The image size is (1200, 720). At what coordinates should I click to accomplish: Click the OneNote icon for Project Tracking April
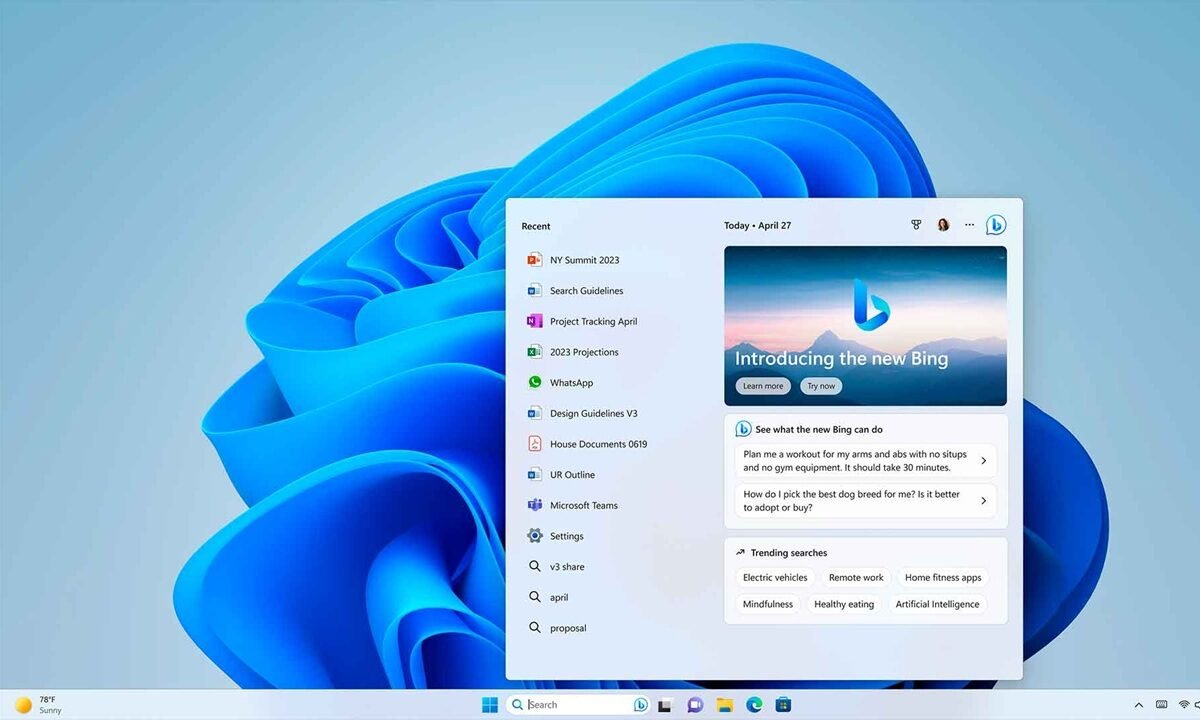pos(534,321)
